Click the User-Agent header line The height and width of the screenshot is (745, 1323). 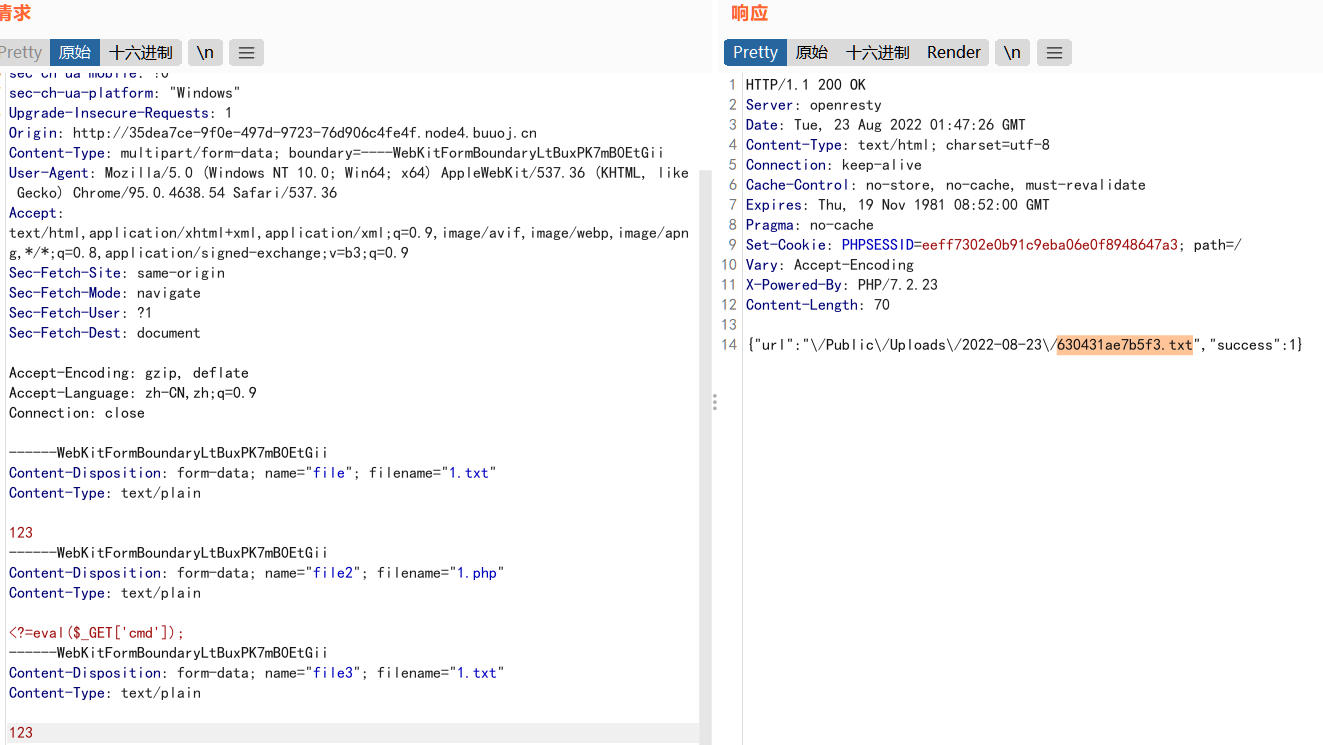tap(349, 183)
